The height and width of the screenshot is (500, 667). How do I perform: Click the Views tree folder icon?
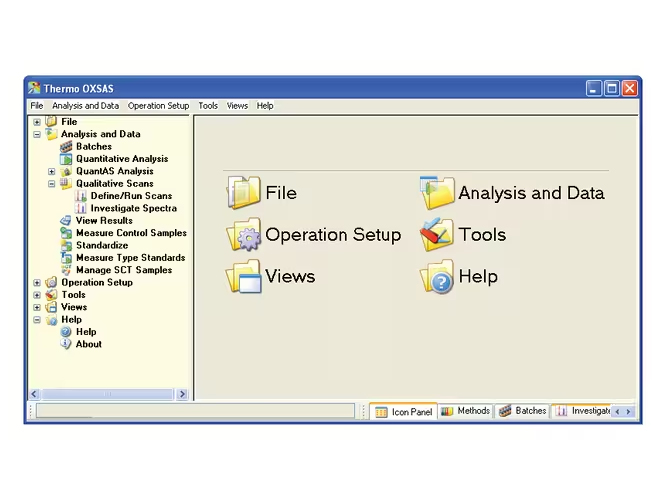(51, 307)
